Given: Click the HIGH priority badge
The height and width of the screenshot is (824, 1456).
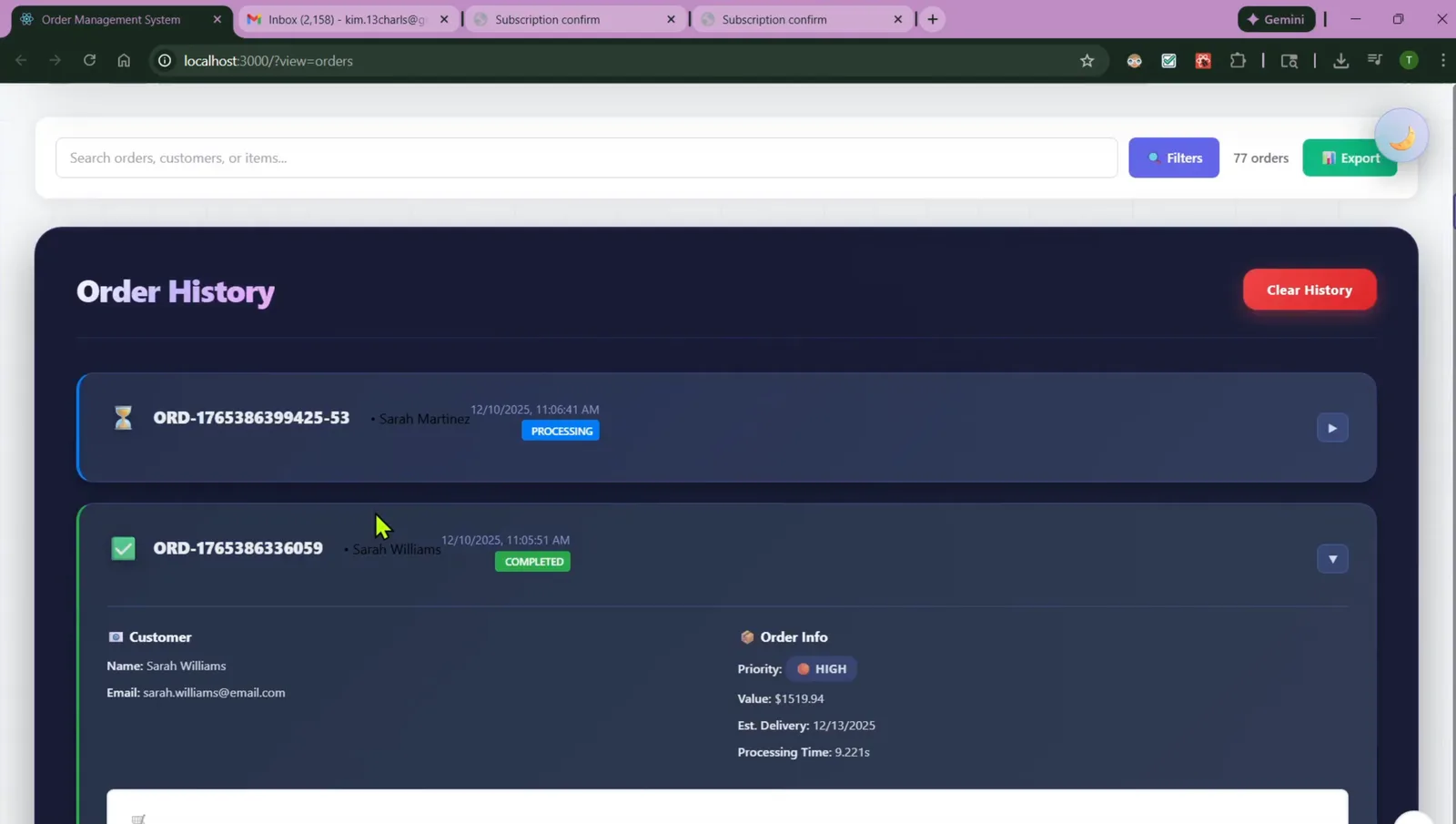Looking at the screenshot, I should click(x=822, y=669).
